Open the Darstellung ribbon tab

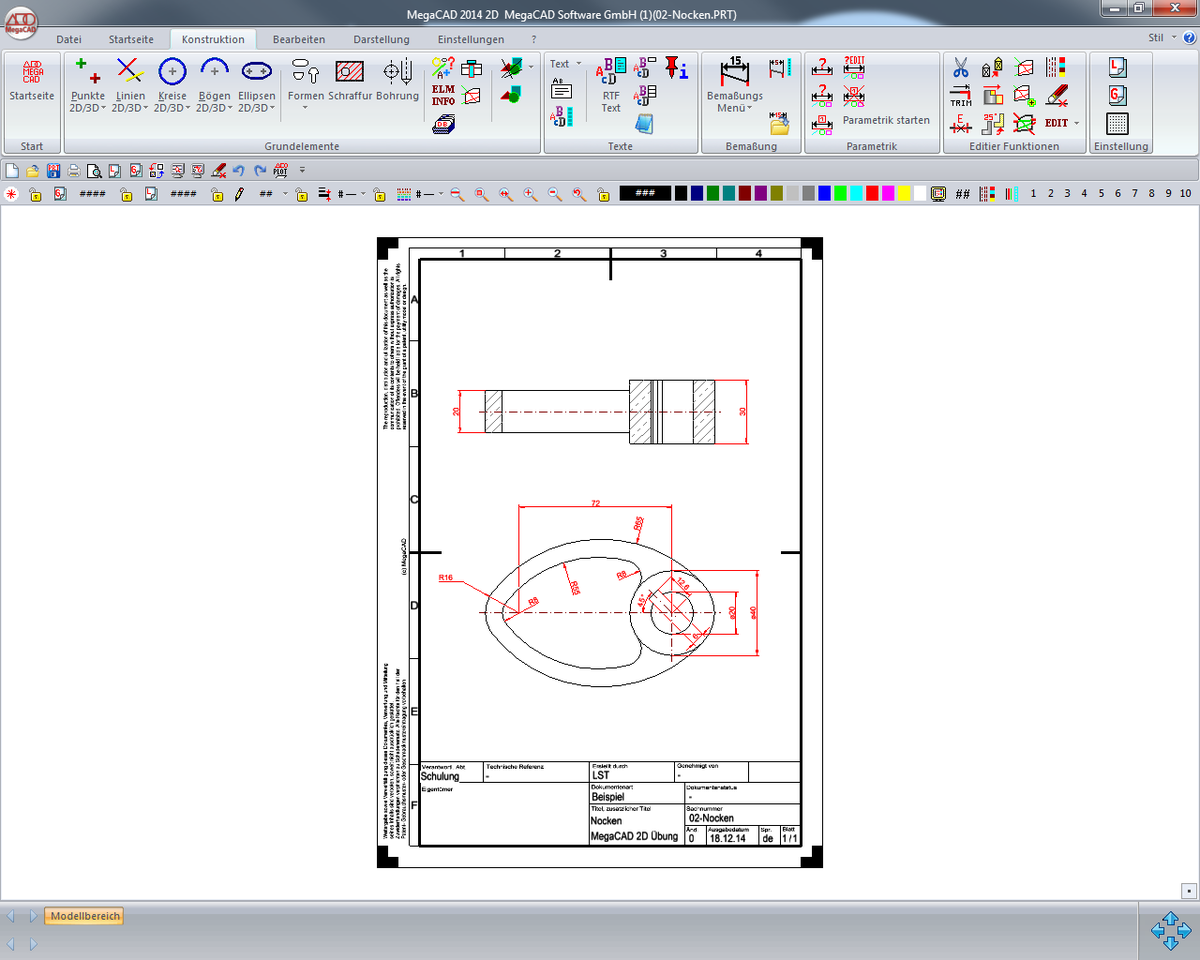coord(381,40)
